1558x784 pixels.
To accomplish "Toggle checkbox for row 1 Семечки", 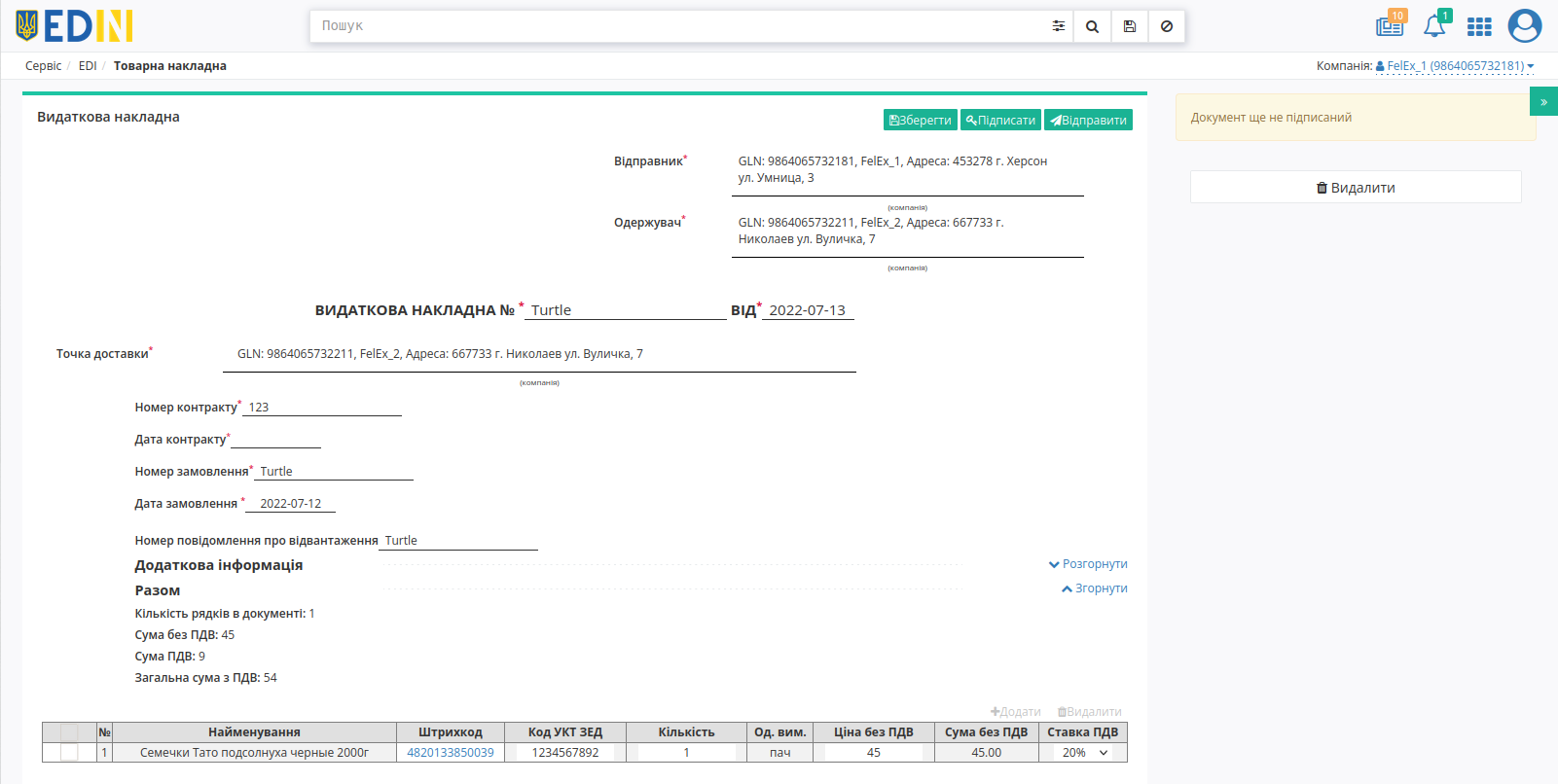I will point(69,753).
